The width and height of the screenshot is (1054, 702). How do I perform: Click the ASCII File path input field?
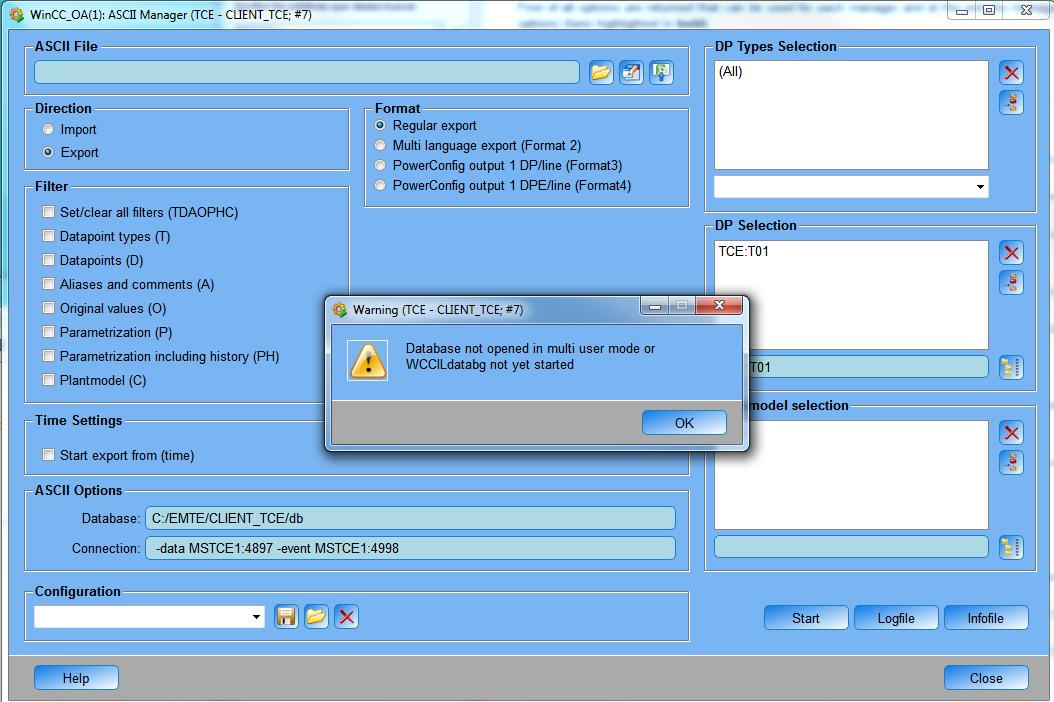pos(307,73)
